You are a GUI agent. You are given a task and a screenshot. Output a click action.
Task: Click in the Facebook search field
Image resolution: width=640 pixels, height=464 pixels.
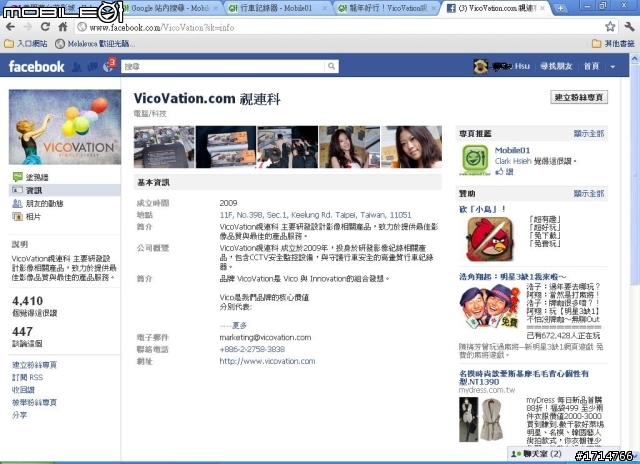click(x=223, y=66)
